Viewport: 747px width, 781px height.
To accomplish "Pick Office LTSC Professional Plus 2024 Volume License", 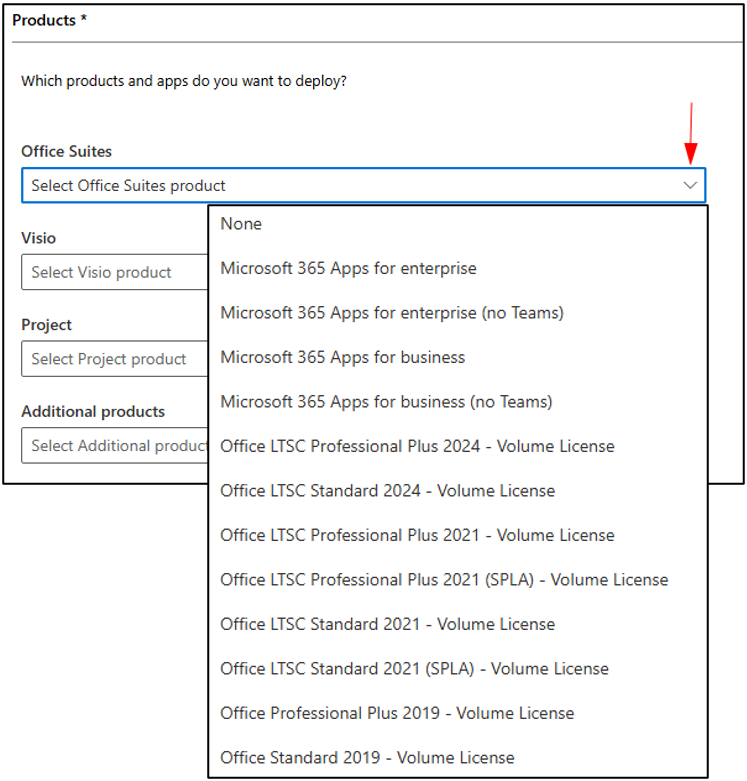I will [458, 446].
